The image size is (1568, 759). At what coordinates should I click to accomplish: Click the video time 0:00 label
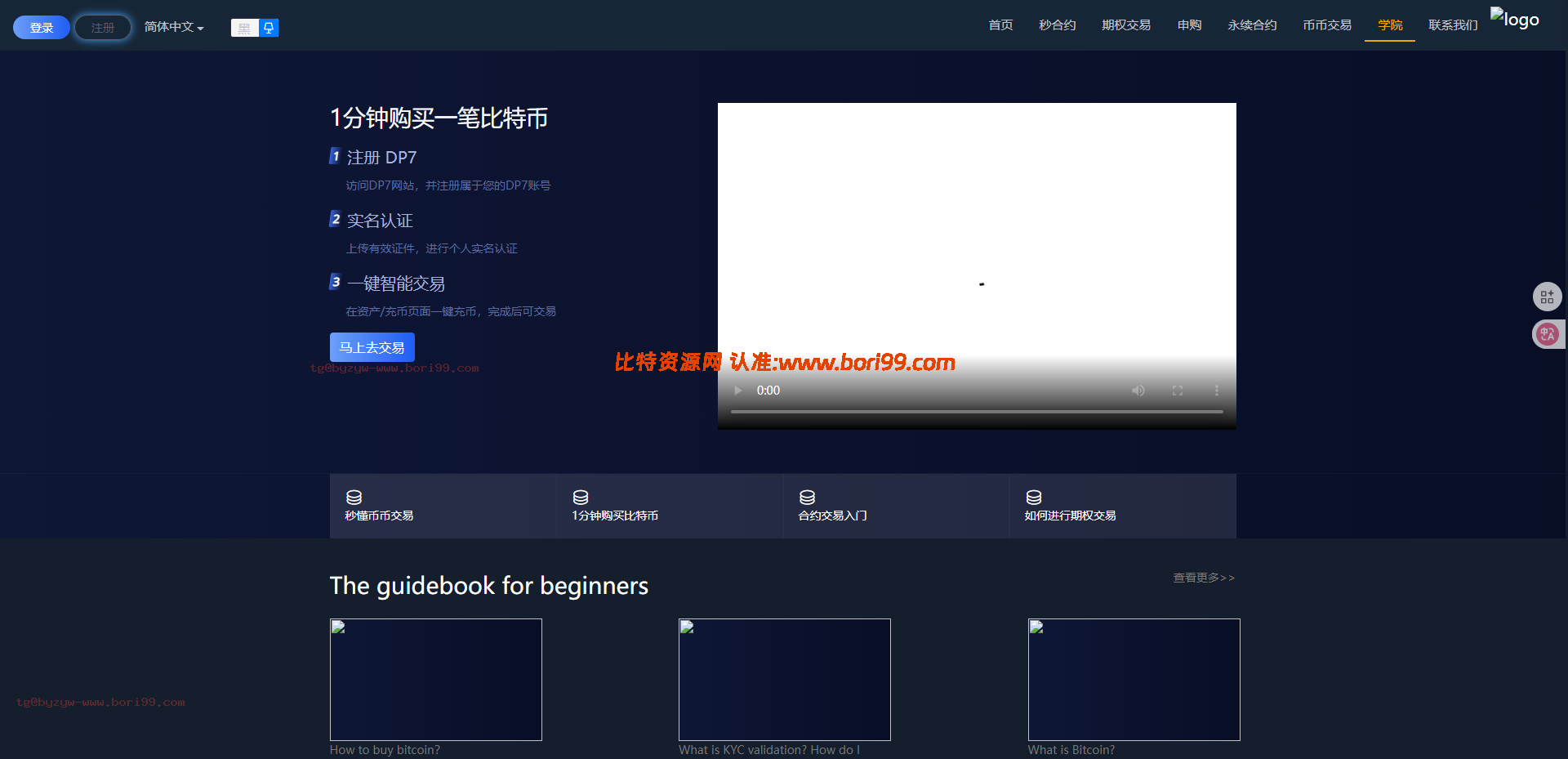point(768,391)
